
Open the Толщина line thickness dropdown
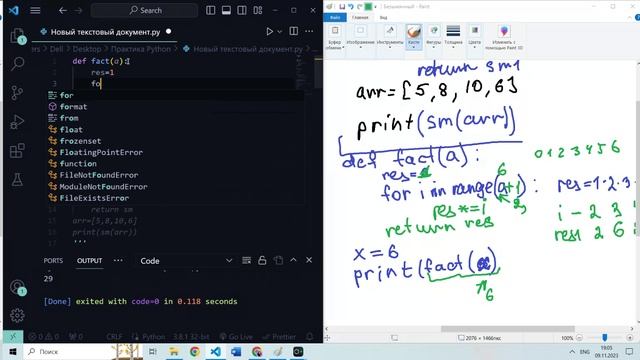coord(453,37)
